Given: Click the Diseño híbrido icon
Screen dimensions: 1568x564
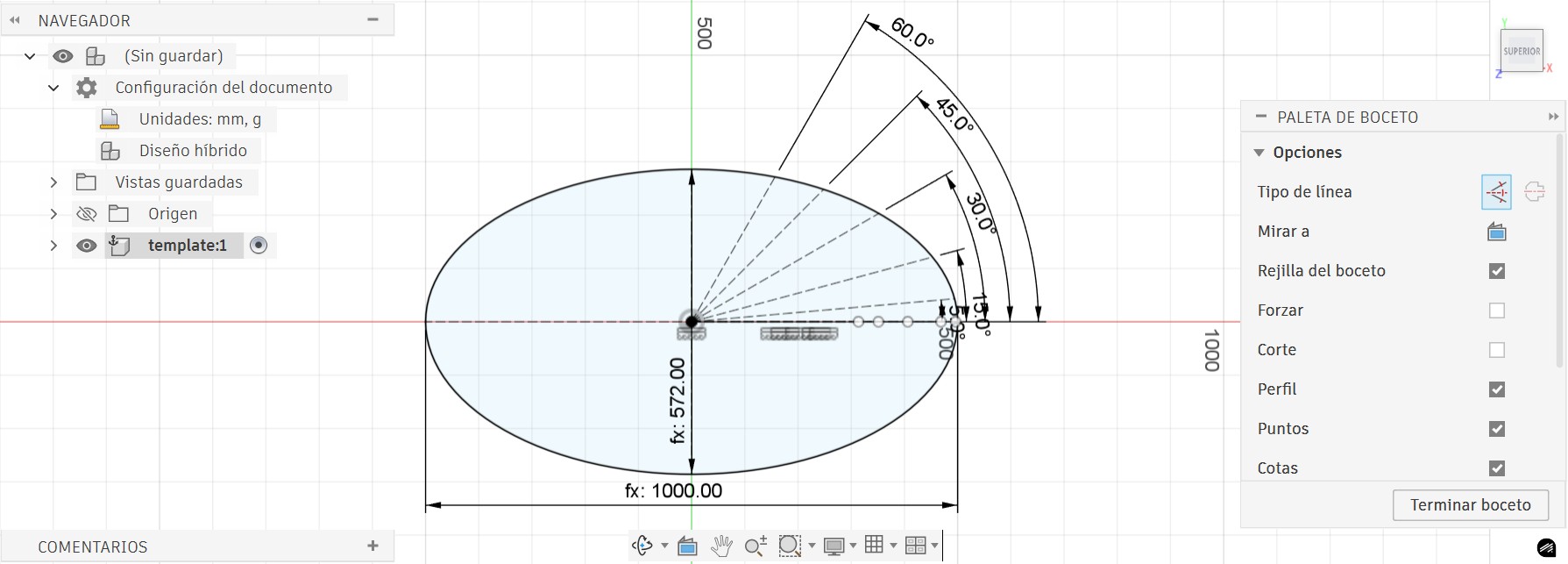Looking at the screenshot, I should (110, 151).
